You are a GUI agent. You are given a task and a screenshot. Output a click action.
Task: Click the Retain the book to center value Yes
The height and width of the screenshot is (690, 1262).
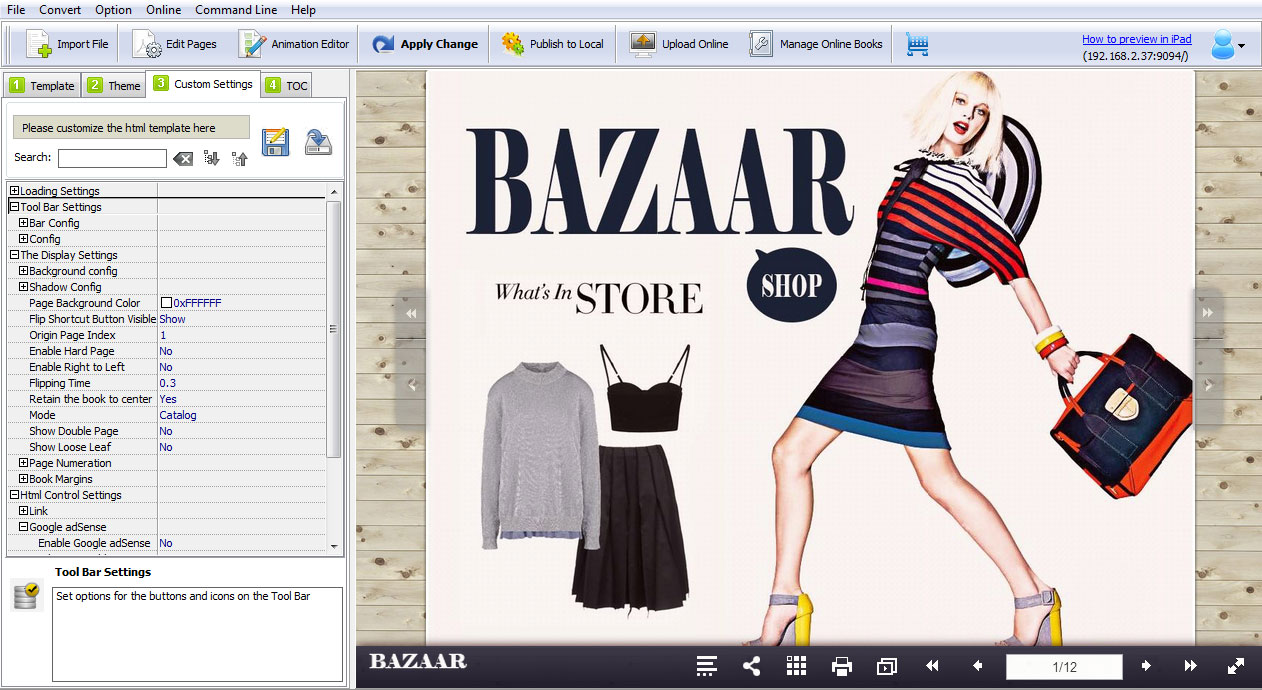168,399
